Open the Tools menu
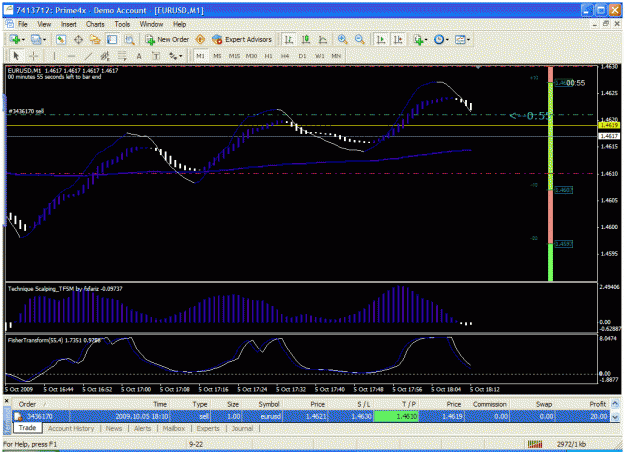Screen dimensions: 625x452 pyautogui.click(x=122, y=24)
